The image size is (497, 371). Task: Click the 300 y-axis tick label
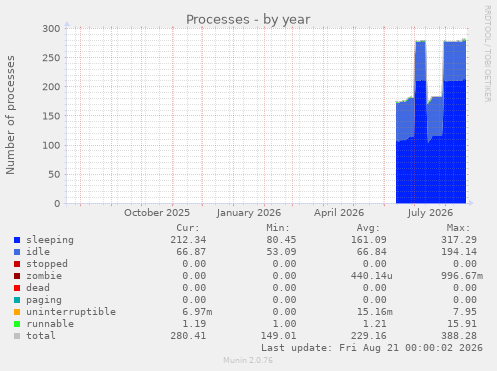click(51, 29)
